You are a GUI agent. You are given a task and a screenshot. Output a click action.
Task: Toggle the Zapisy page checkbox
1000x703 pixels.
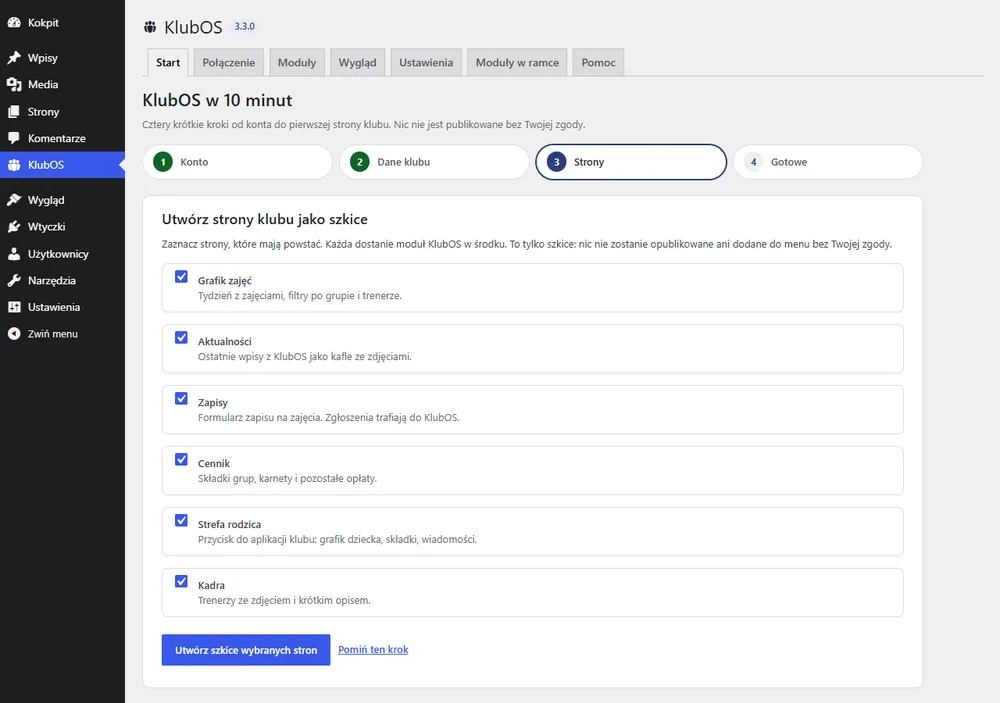tap(182, 399)
